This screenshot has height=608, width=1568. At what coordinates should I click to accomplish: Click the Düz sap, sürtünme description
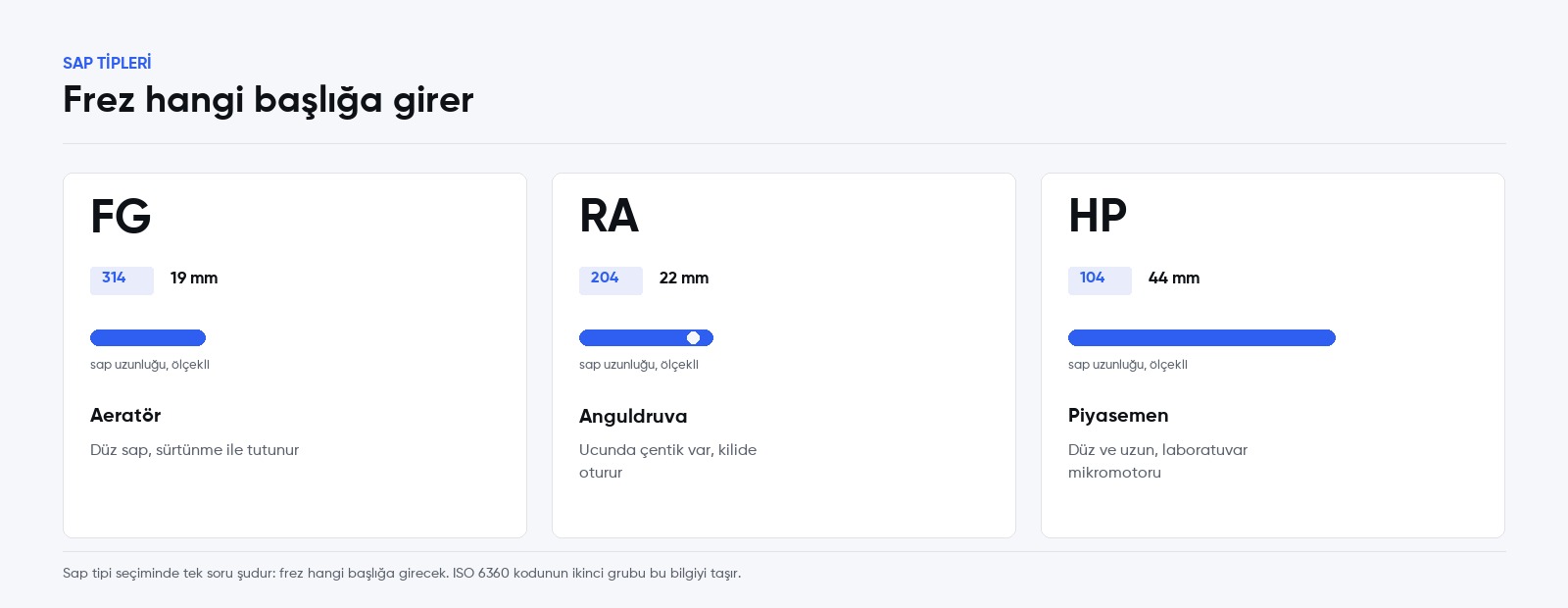tap(194, 450)
